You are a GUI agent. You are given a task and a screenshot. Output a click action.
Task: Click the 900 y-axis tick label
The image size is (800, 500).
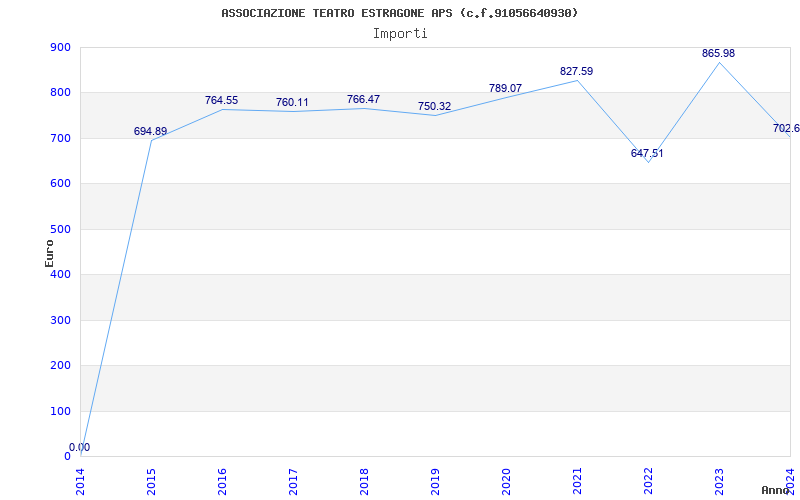(60, 47)
